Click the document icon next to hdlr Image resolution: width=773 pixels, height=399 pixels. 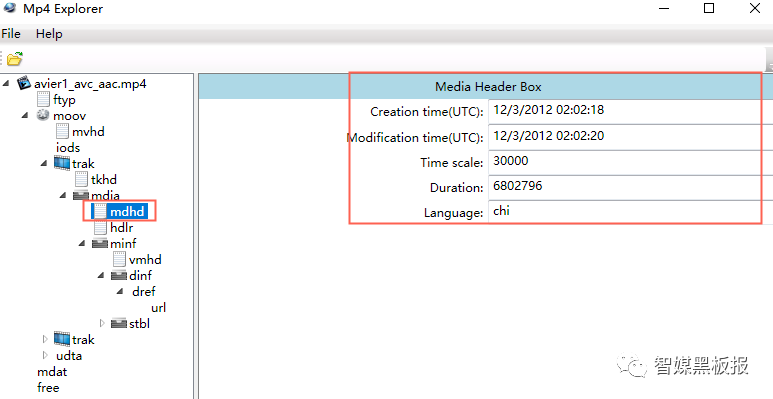[x=100, y=227]
